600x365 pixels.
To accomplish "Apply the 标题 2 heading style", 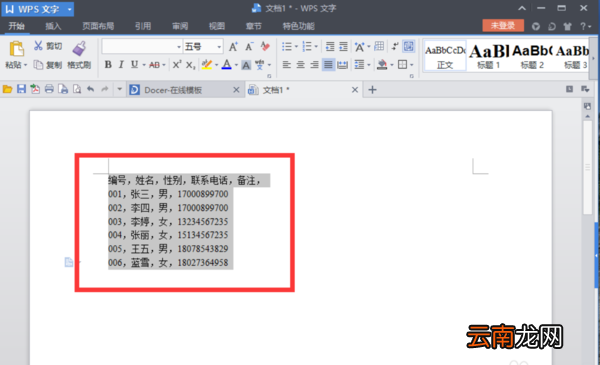I will 532,56.
